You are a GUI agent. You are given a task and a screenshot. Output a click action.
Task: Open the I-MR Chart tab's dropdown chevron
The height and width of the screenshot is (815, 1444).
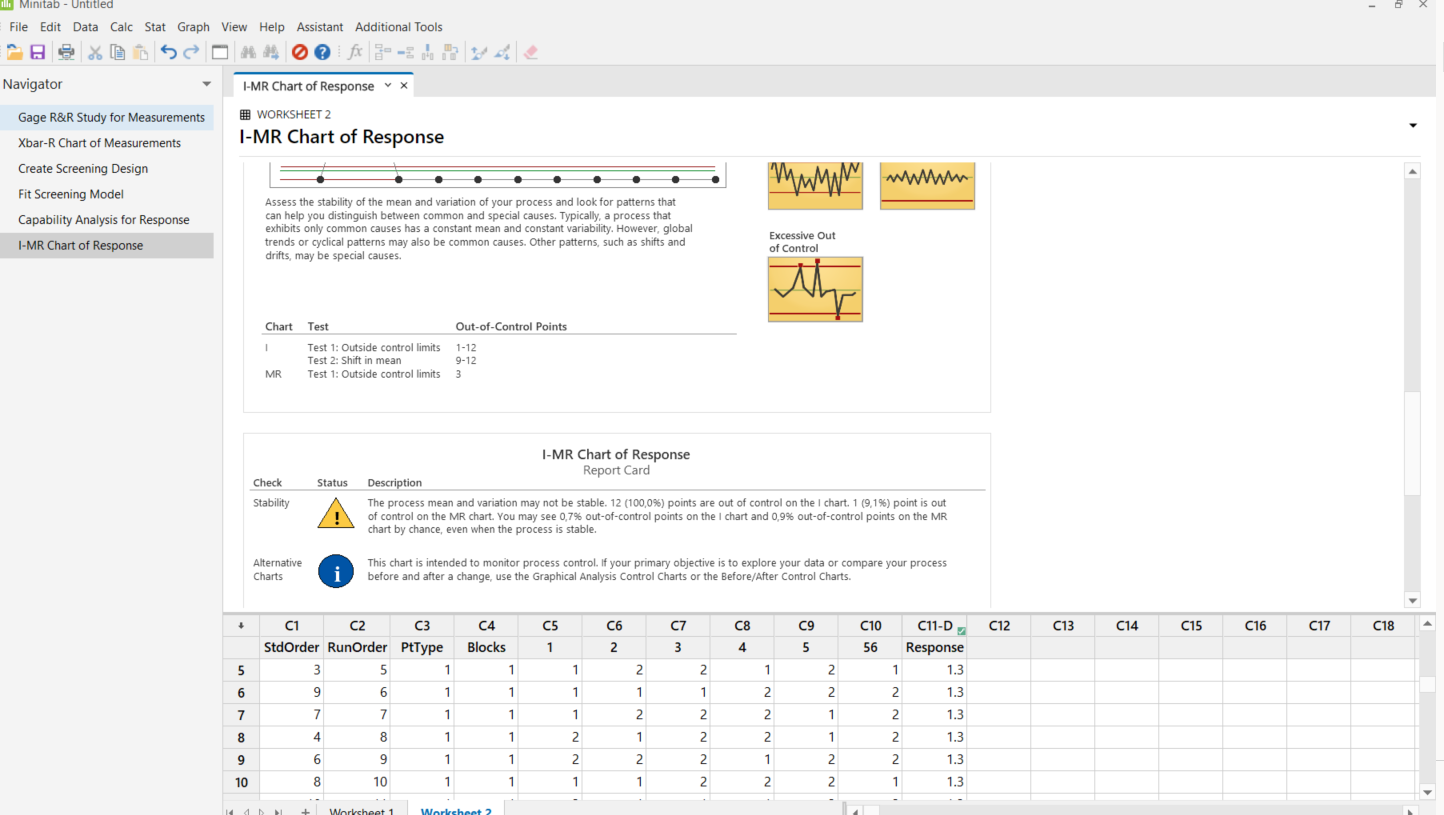point(389,86)
